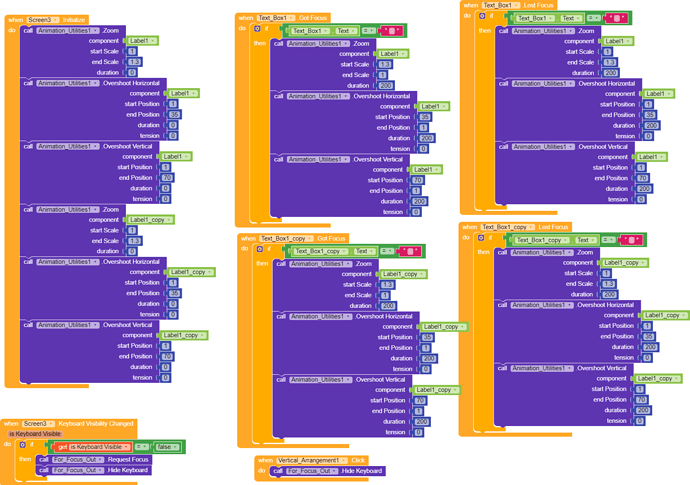Select tension 0 in Text_Box1_copy Lost Focus Overshoot Vertical
Viewport: 690px width, 485px height.
tap(639, 421)
